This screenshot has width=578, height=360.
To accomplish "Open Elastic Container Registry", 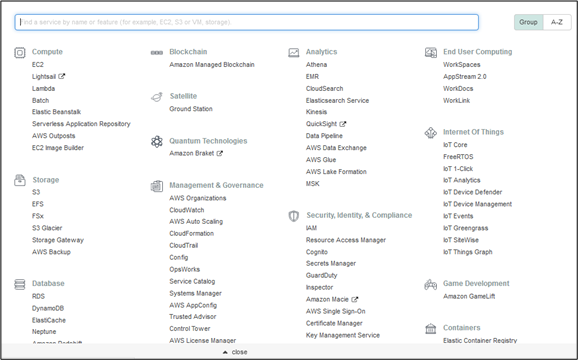I will click(480, 340).
